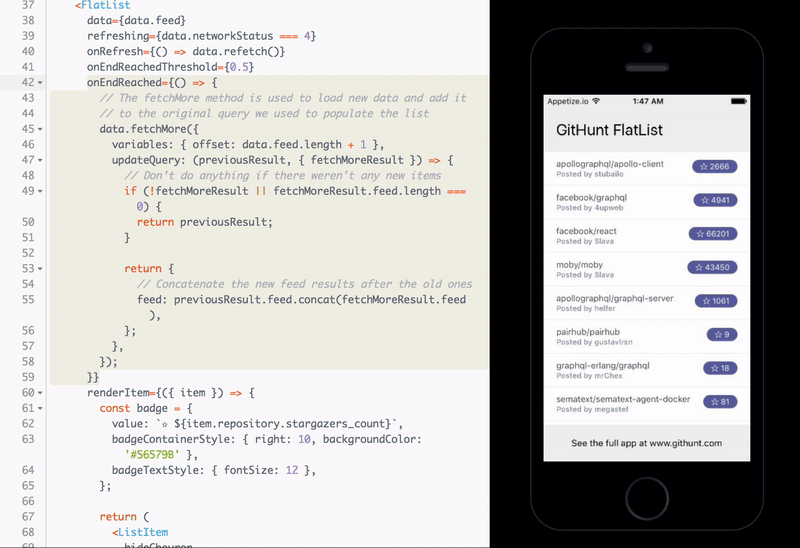This screenshot has height=548, width=800.
Task: Click badgeTextStyle on line 64
Action: click(x=156, y=470)
